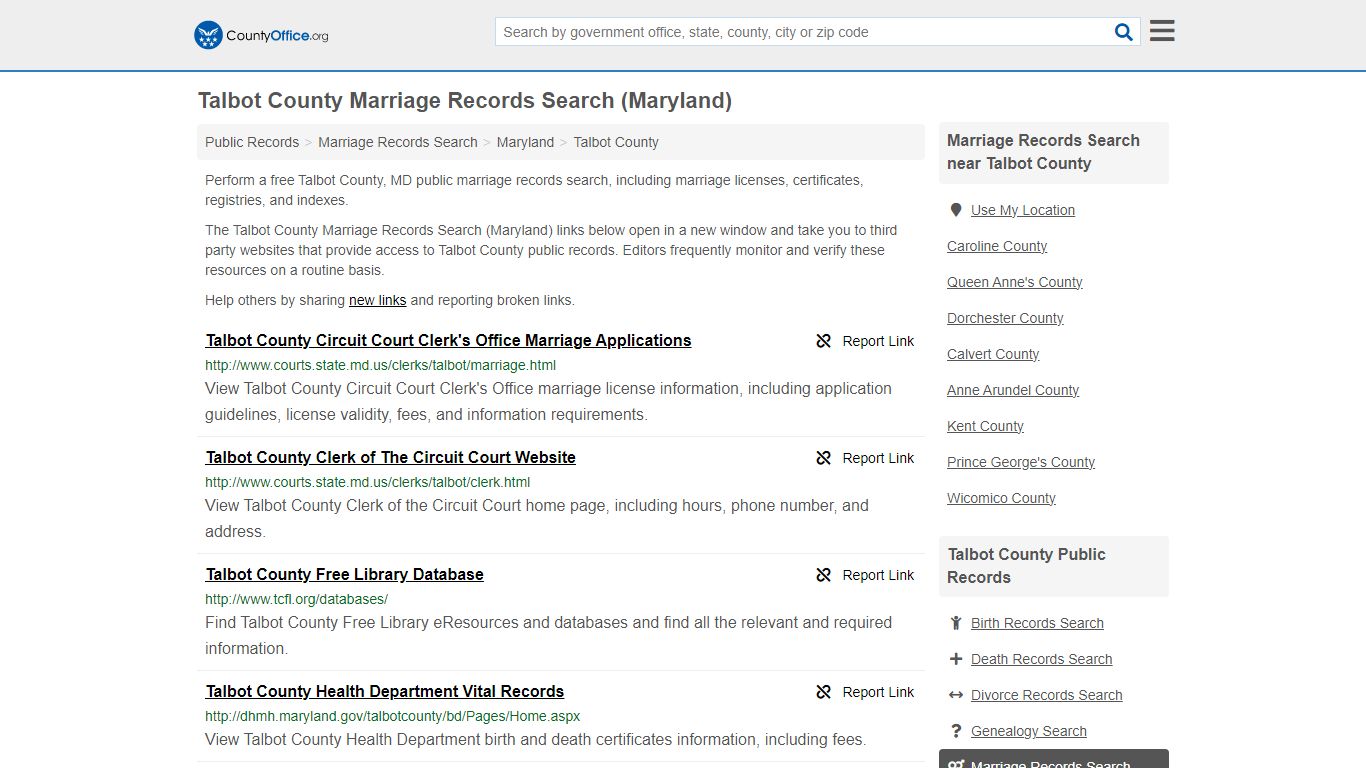Screen dimensions: 1366x768
Task: Click the magnifying glass search icon
Action: [1124, 32]
